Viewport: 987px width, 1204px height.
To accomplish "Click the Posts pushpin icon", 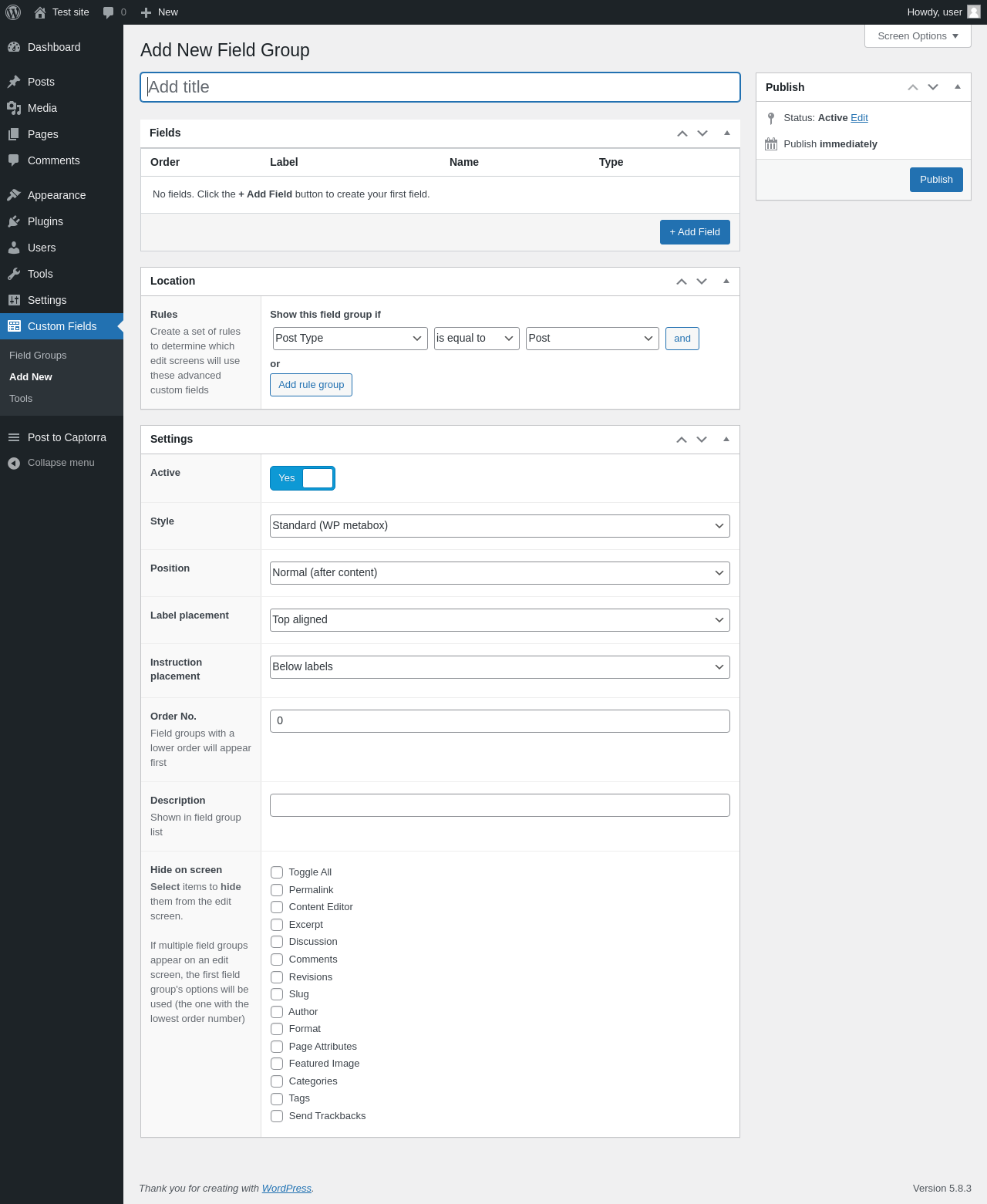I will tap(14, 82).
